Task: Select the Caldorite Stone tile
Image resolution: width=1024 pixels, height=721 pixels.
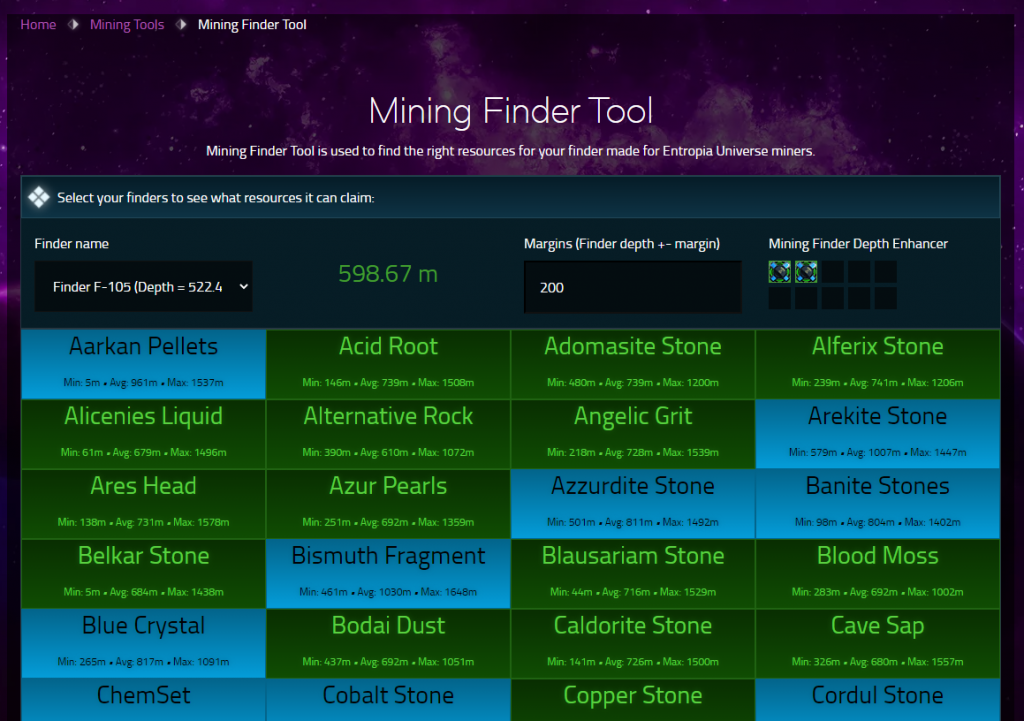Action: click(633, 644)
